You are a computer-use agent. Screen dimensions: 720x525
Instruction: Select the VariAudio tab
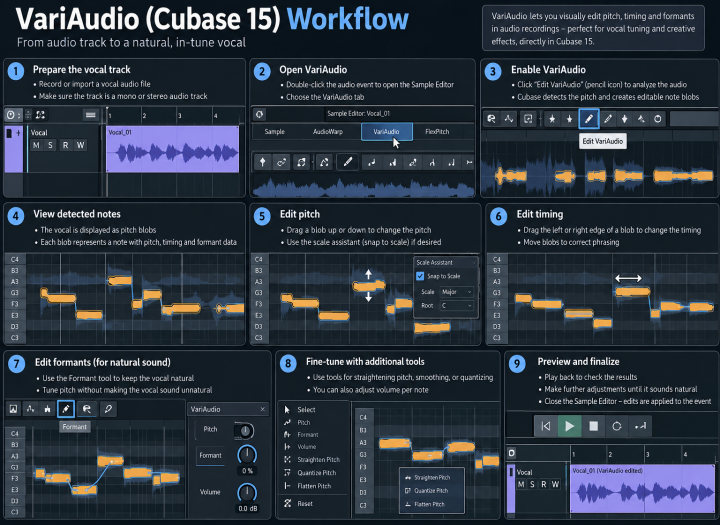tap(387, 132)
